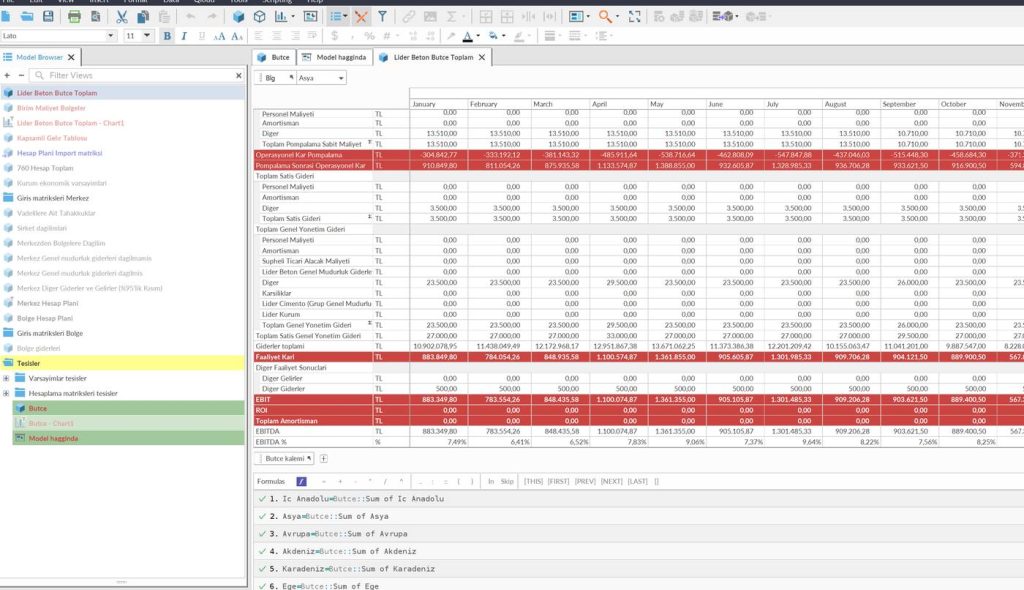Open the filter funnel tool
This screenshot has width=1024, height=590.
(382, 16)
